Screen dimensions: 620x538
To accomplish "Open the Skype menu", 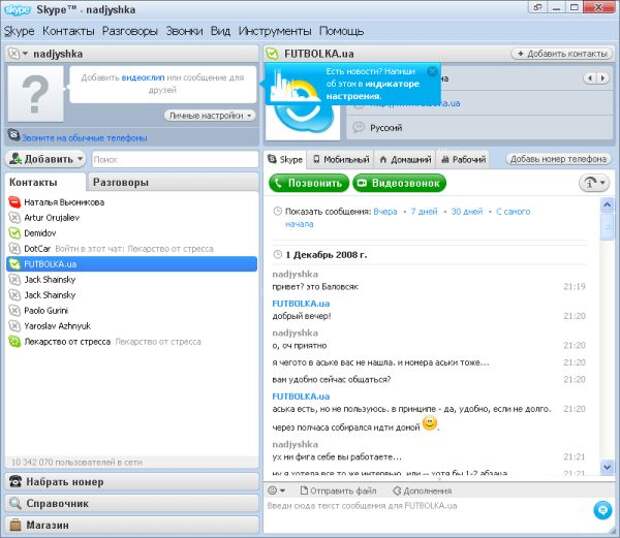I will click(19, 31).
